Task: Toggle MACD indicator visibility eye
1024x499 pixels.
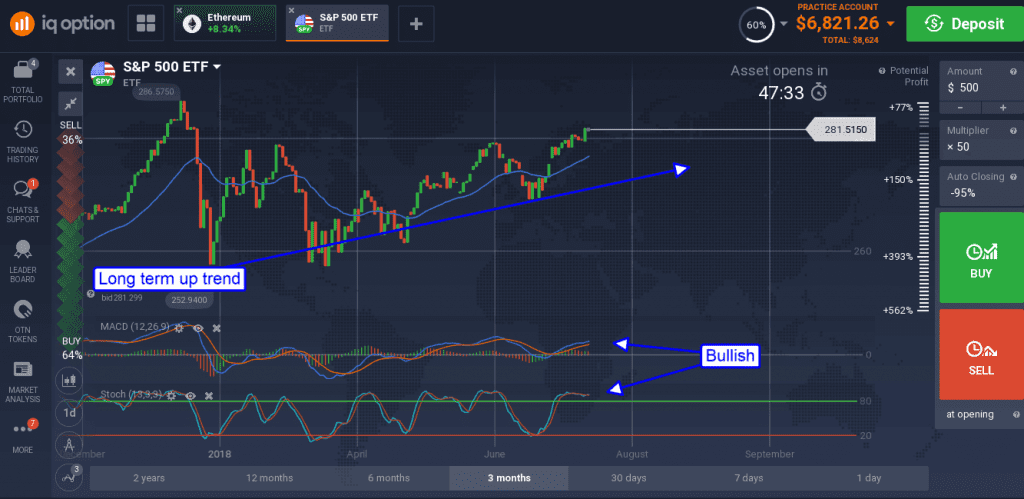Action: click(198, 327)
